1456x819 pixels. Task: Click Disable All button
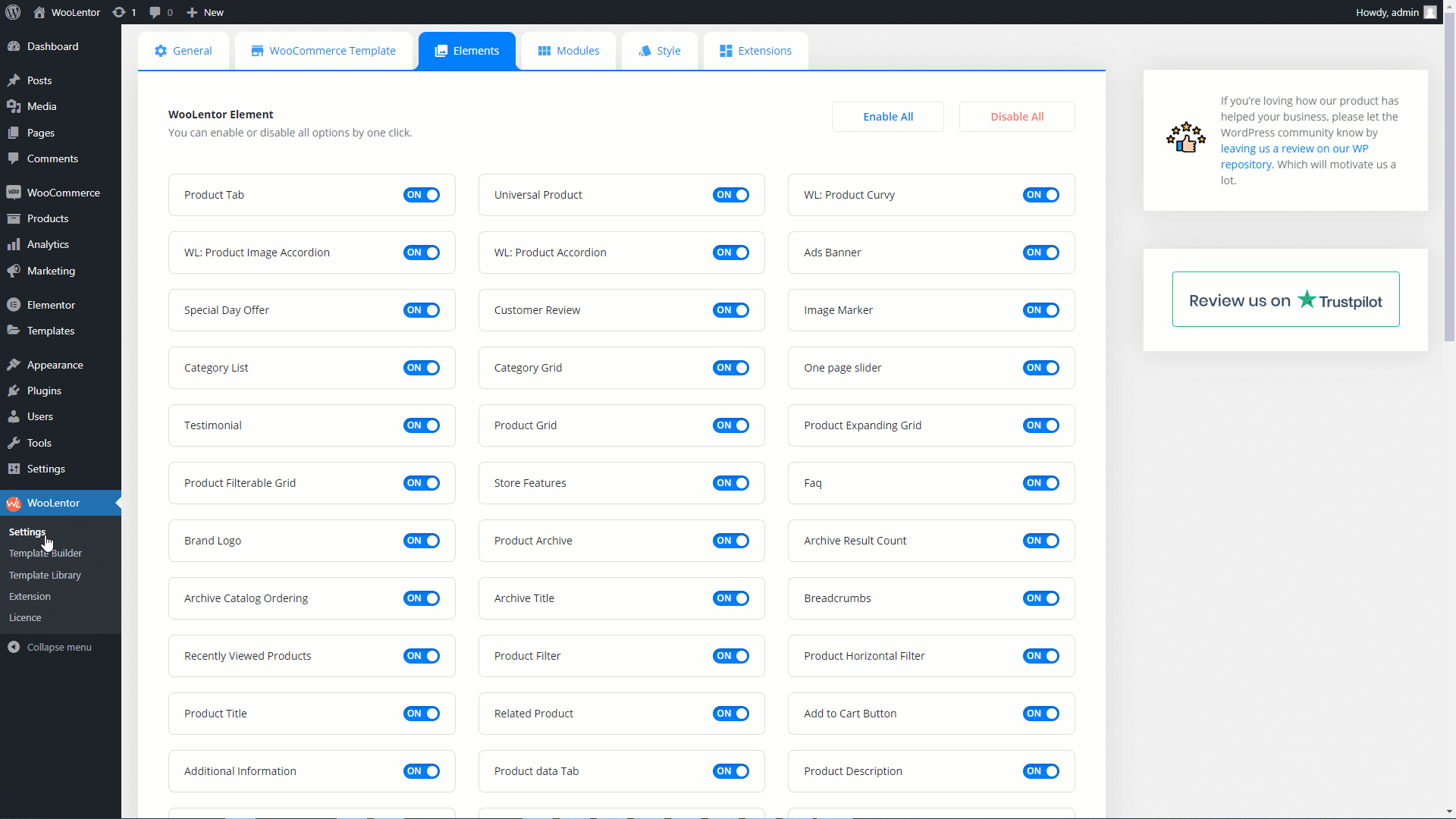[x=1017, y=116]
